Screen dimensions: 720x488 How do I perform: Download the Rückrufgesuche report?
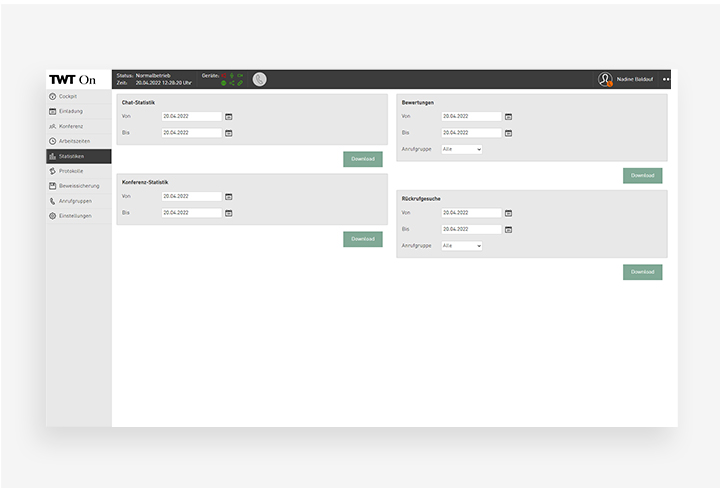point(642,272)
